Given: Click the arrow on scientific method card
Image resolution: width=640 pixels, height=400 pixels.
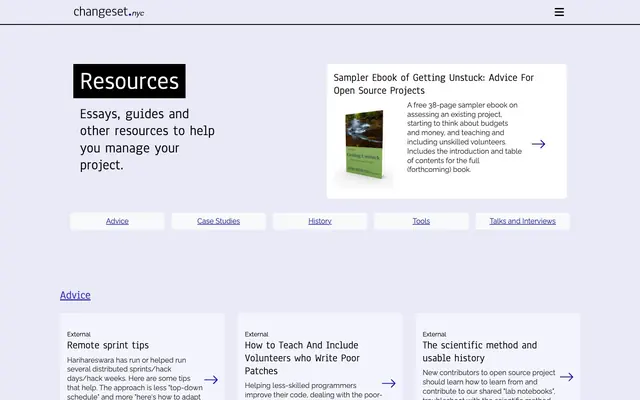Looking at the screenshot, I should tap(567, 377).
